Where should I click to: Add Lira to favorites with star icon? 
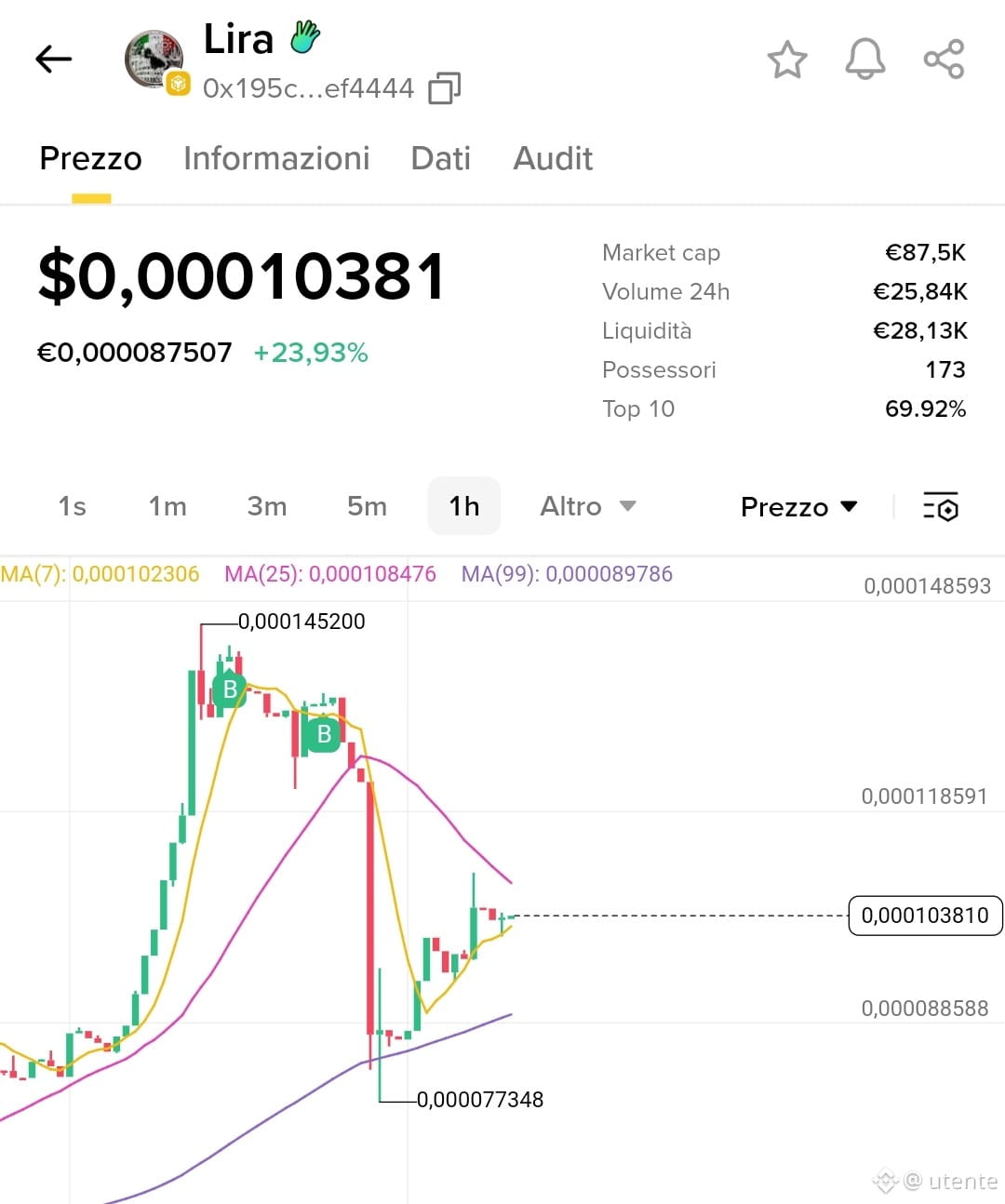[787, 60]
